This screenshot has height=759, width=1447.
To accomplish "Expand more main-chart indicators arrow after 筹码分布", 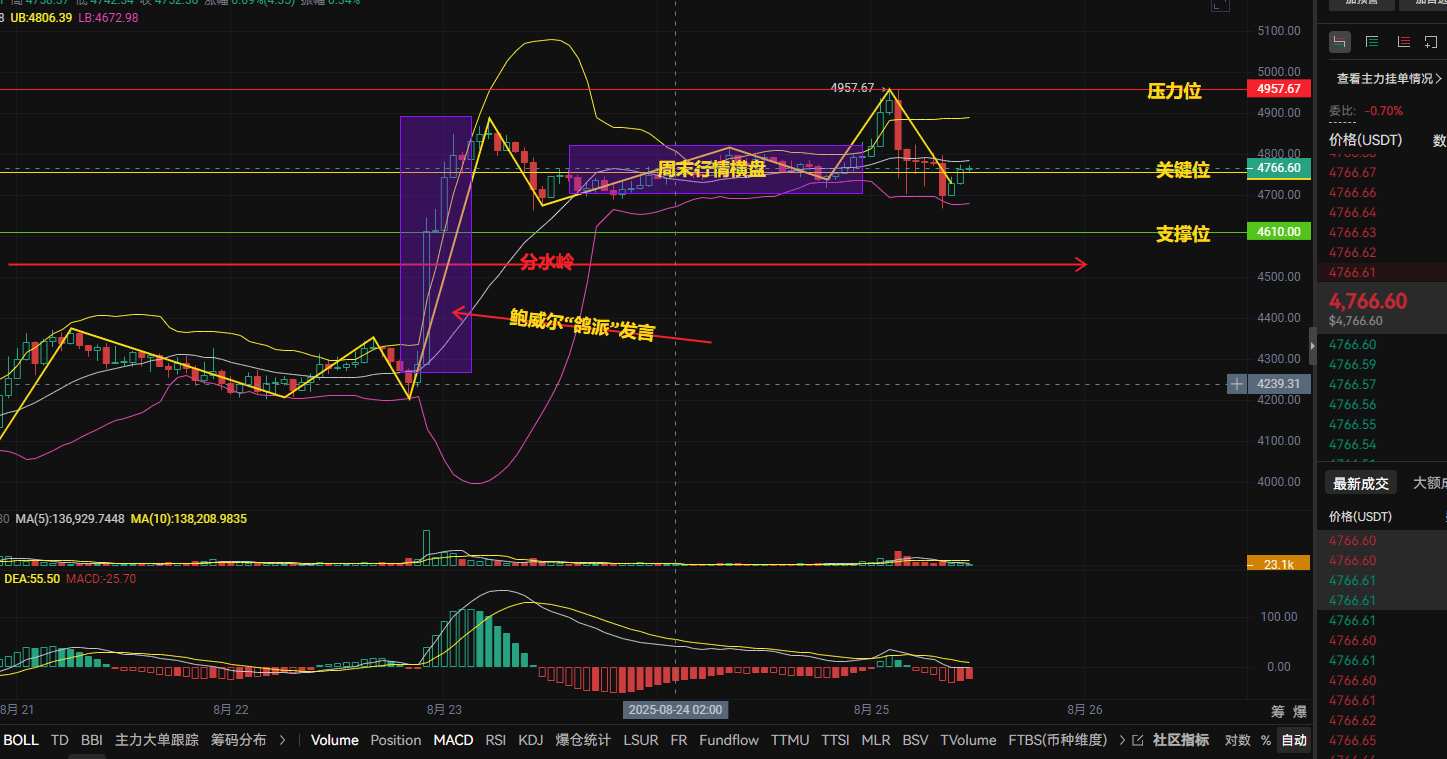I will pos(282,740).
